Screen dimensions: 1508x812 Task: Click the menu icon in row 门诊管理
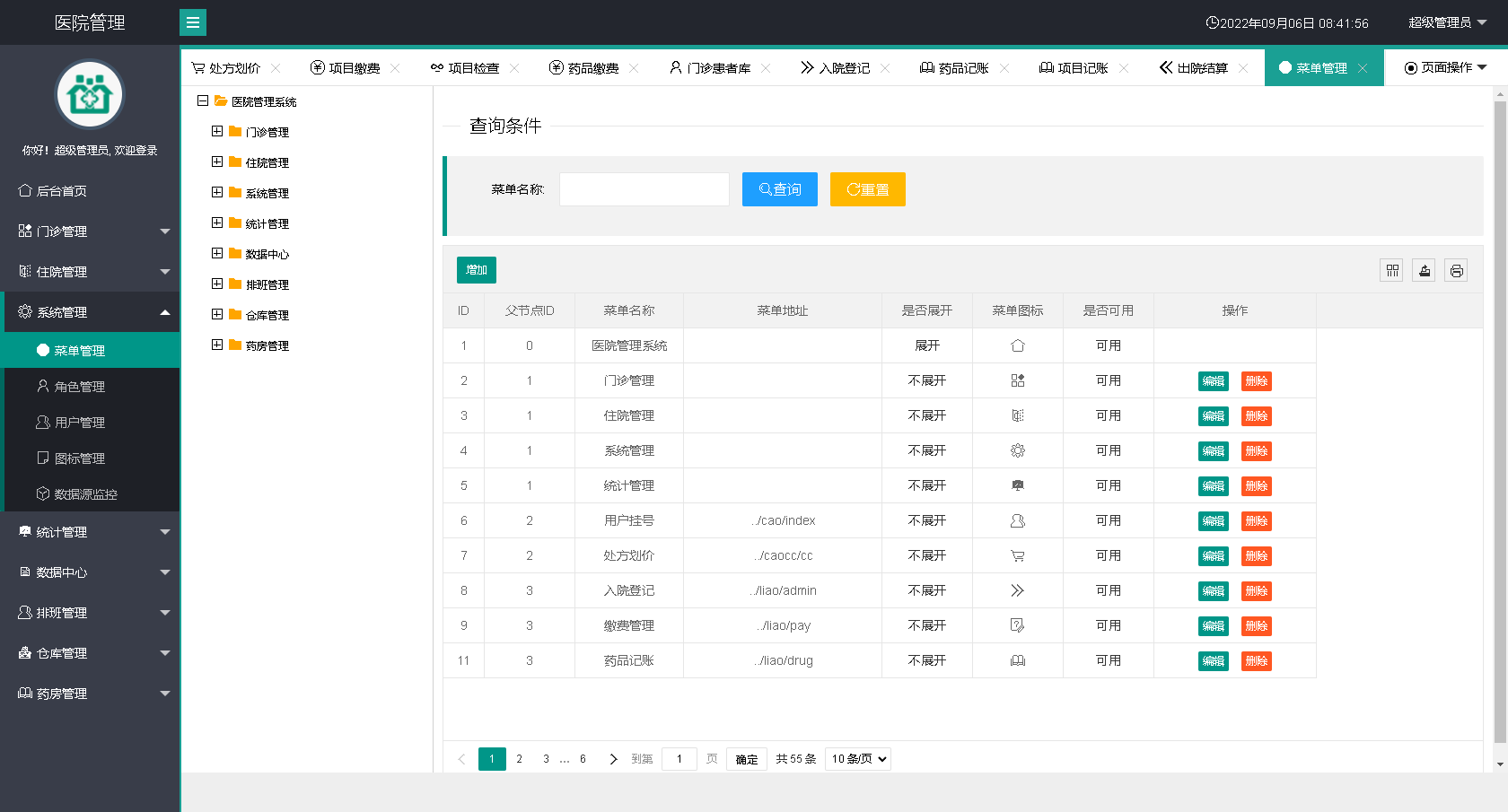(x=1017, y=380)
